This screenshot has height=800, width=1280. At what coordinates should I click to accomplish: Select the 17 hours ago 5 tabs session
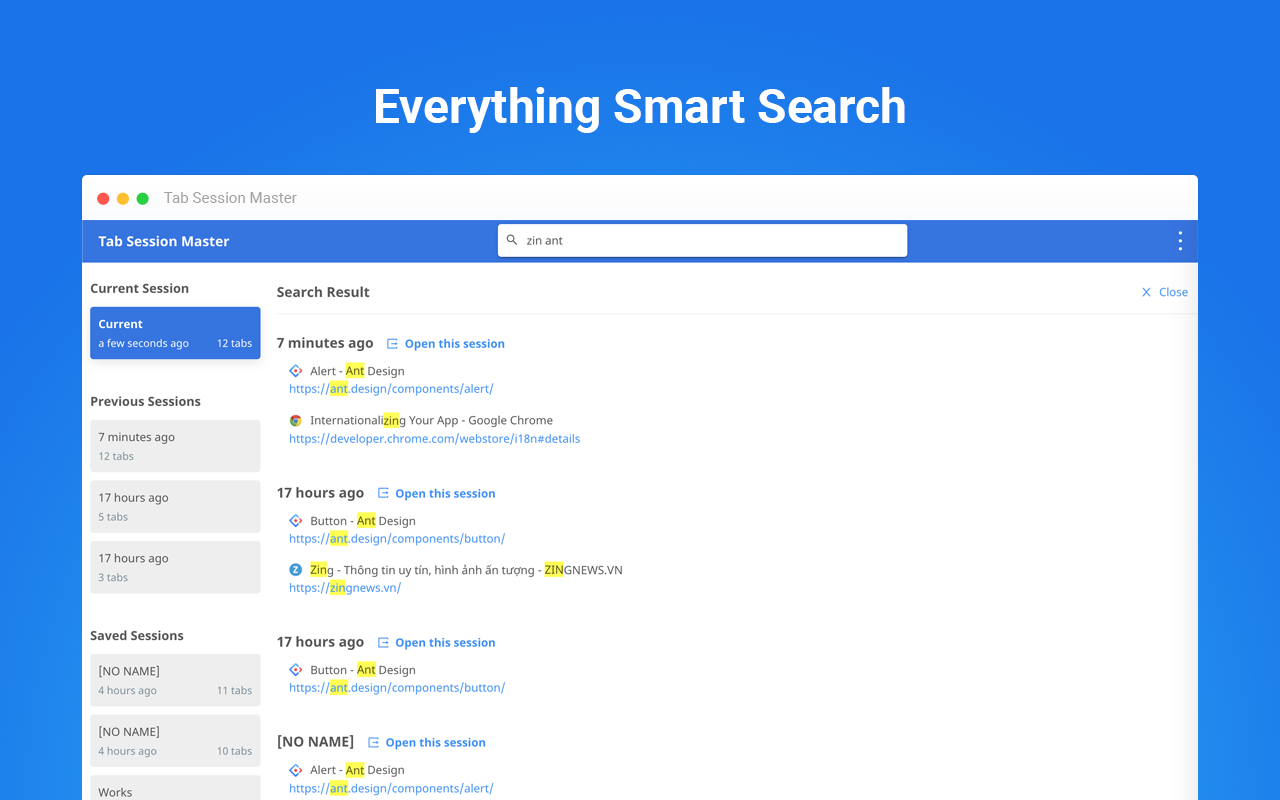coord(175,507)
